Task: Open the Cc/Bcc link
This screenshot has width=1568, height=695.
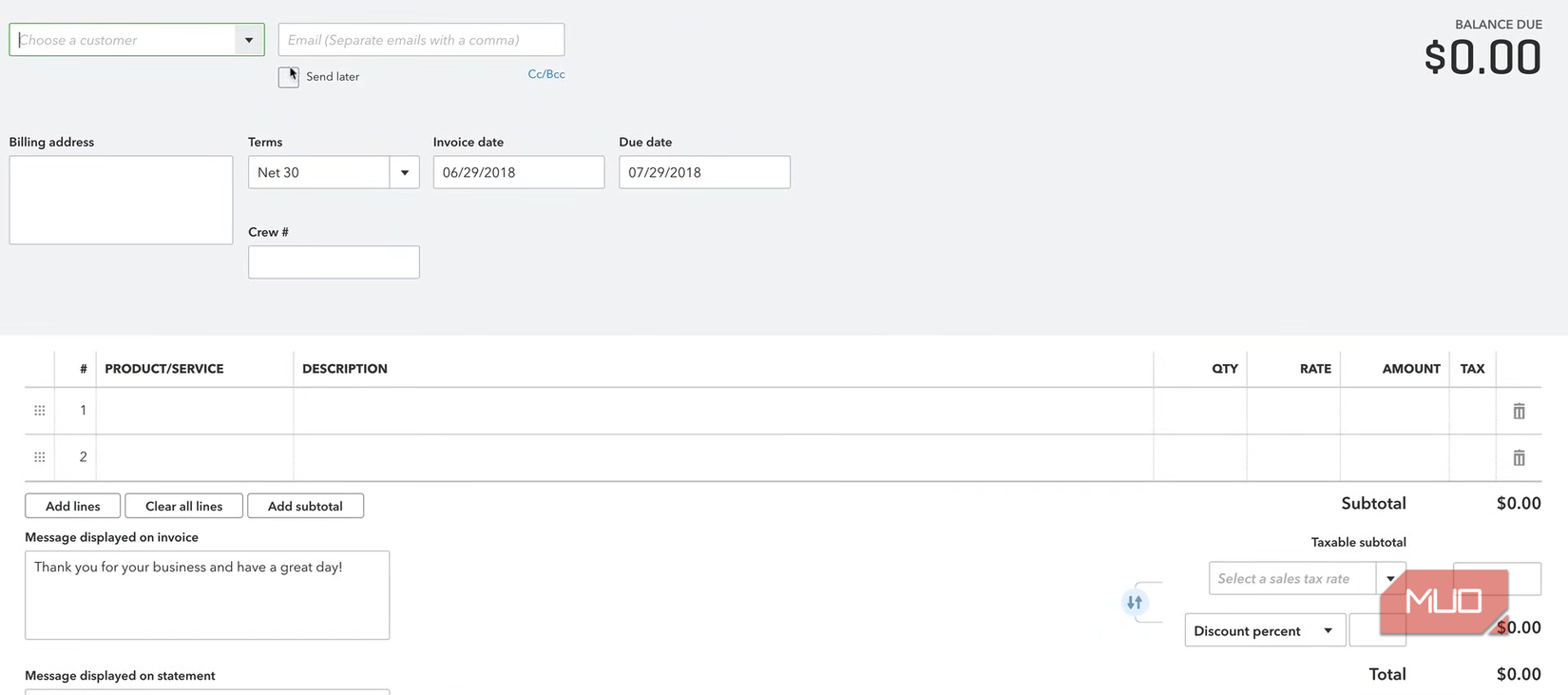Action: click(x=546, y=74)
